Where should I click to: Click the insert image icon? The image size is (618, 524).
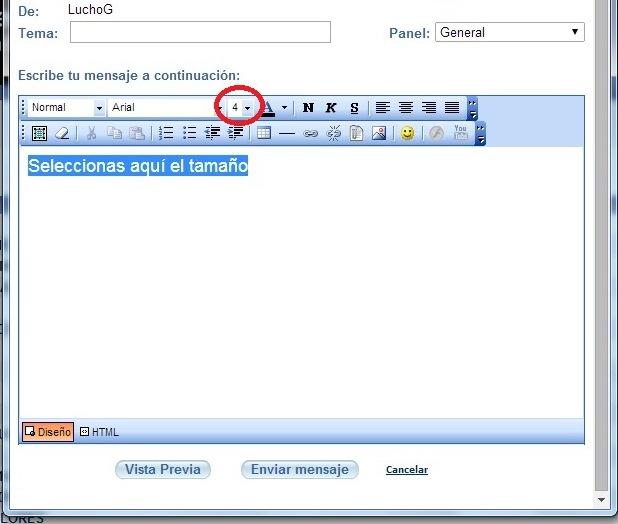tap(379, 133)
